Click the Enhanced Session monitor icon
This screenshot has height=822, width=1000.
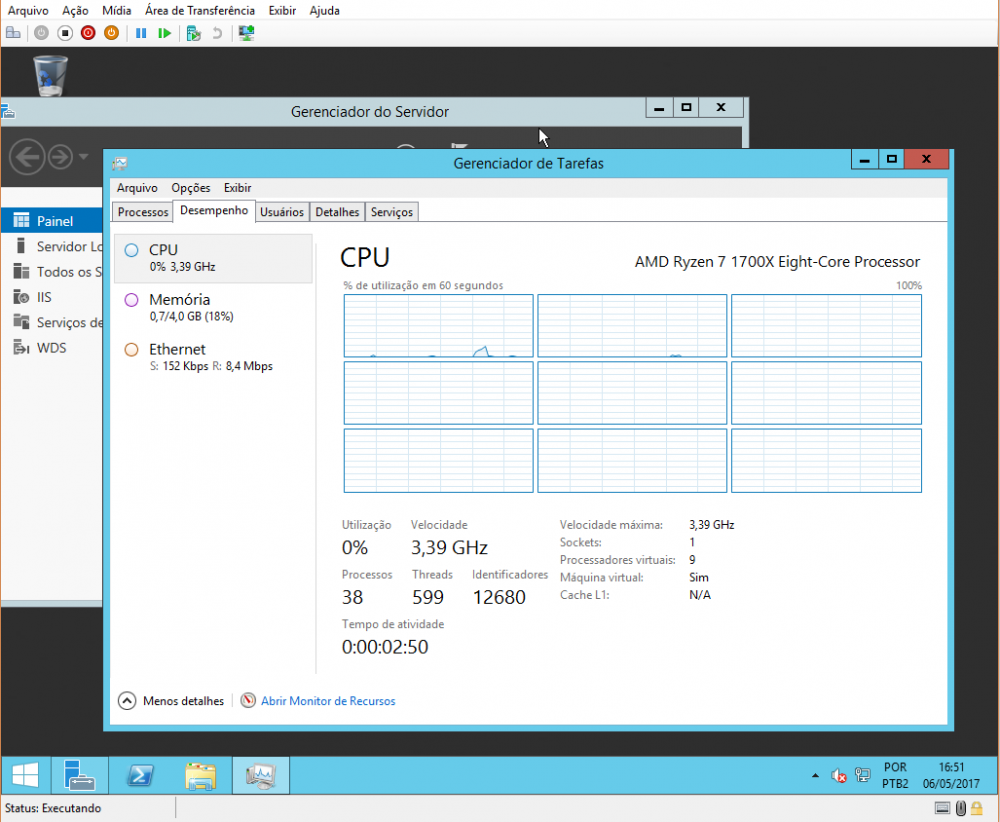tap(246, 33)
